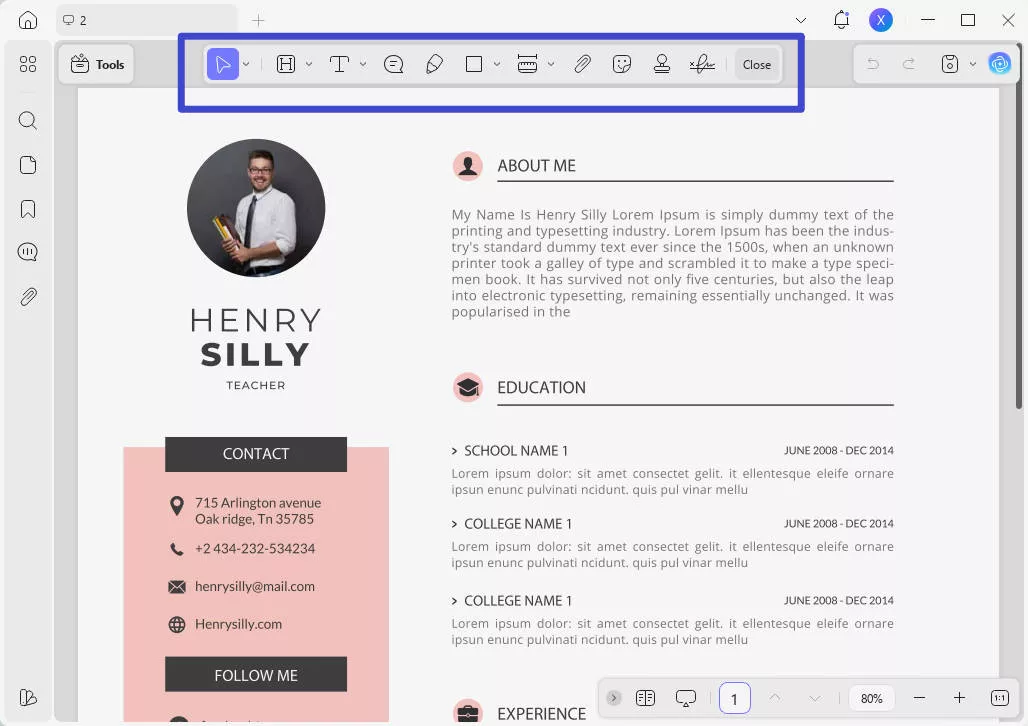
Task: Expand the pointer tool options arrow
Action: 246,64
